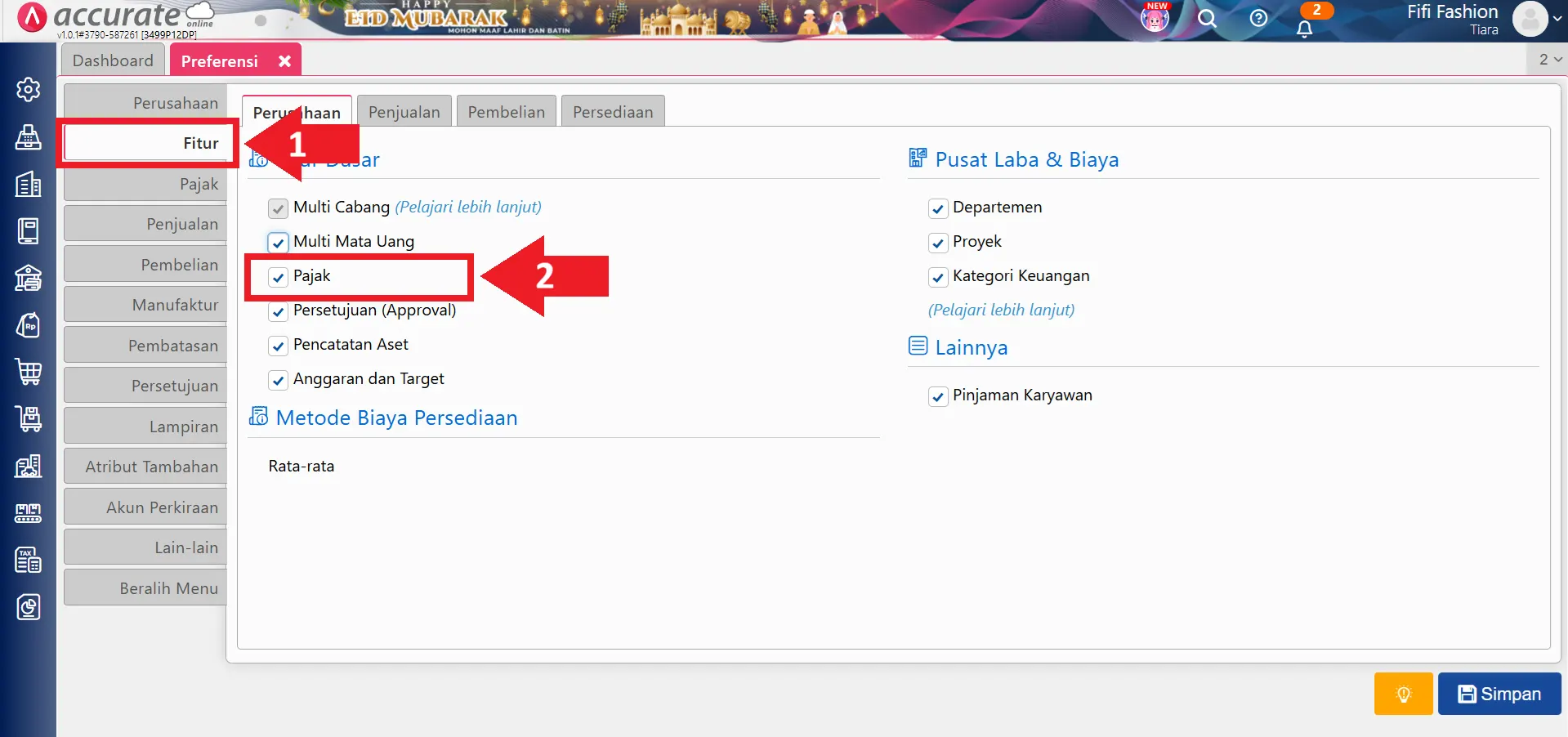Viewport: 1568px width, 737px height.
Task: Click the Simpan button
Action: (x=1499, y=694)
